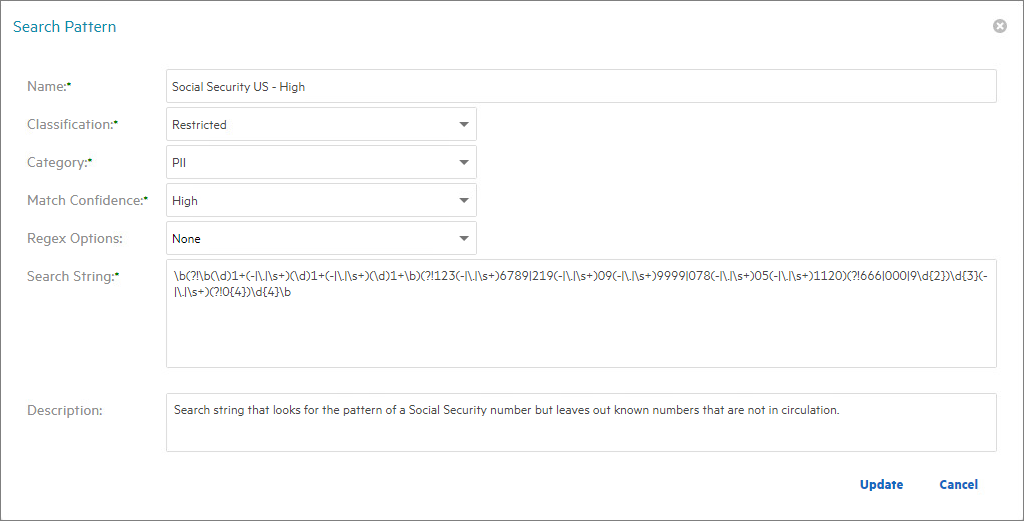Click the selected "PII" value text

click(x=179, y=163)
